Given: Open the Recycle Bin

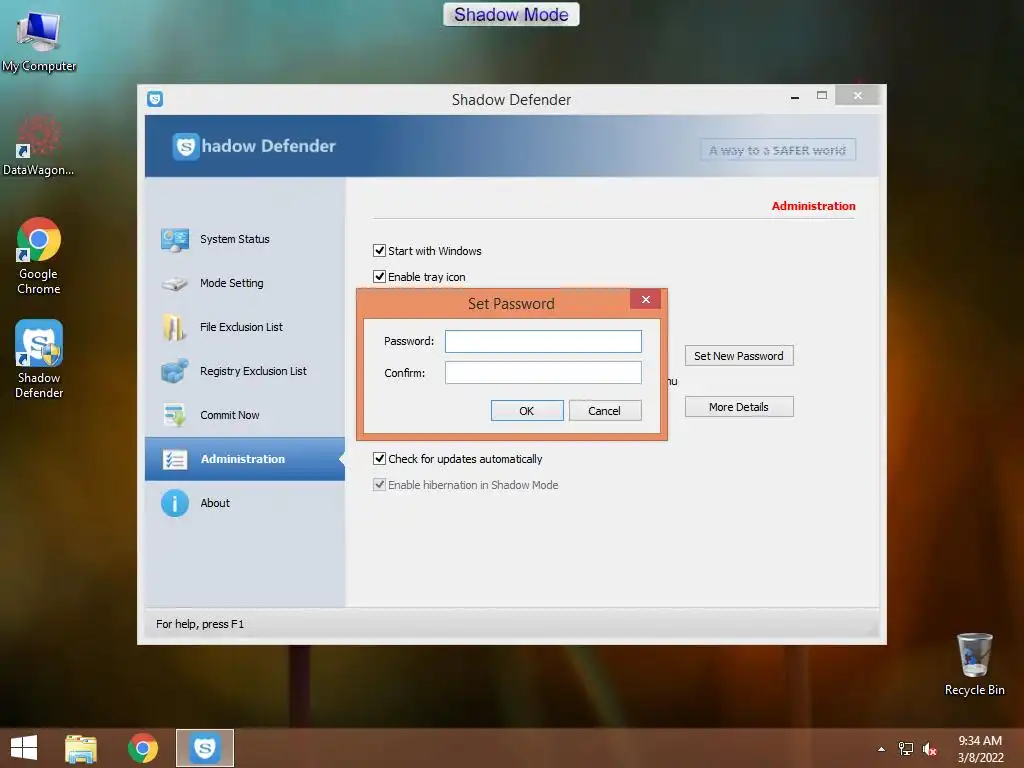Looking at the screenshot, I should pyautogui.click(x=974, y=664).
